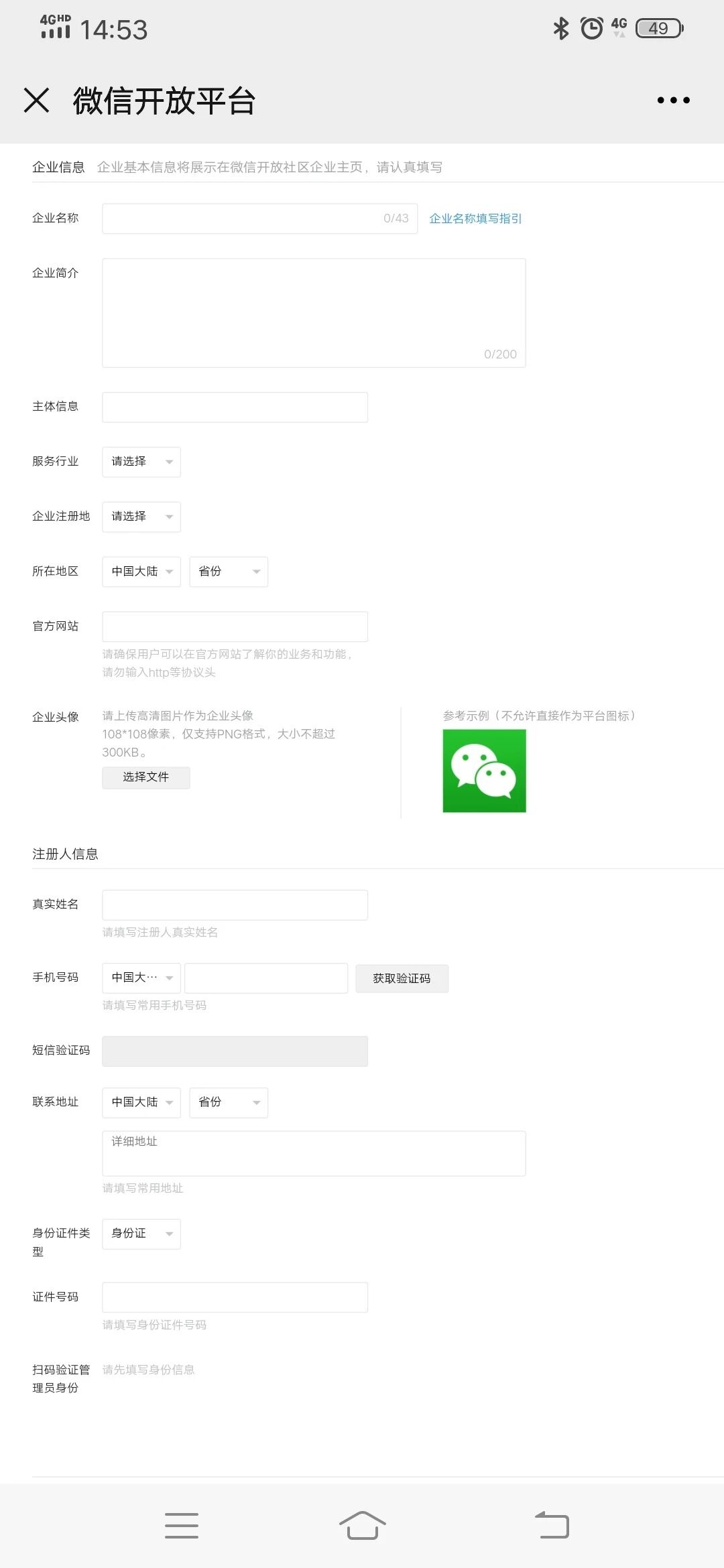Open the 企业名称填写指引 link
The height and width of the screenshot is (1568, 724).
[475, 218]
